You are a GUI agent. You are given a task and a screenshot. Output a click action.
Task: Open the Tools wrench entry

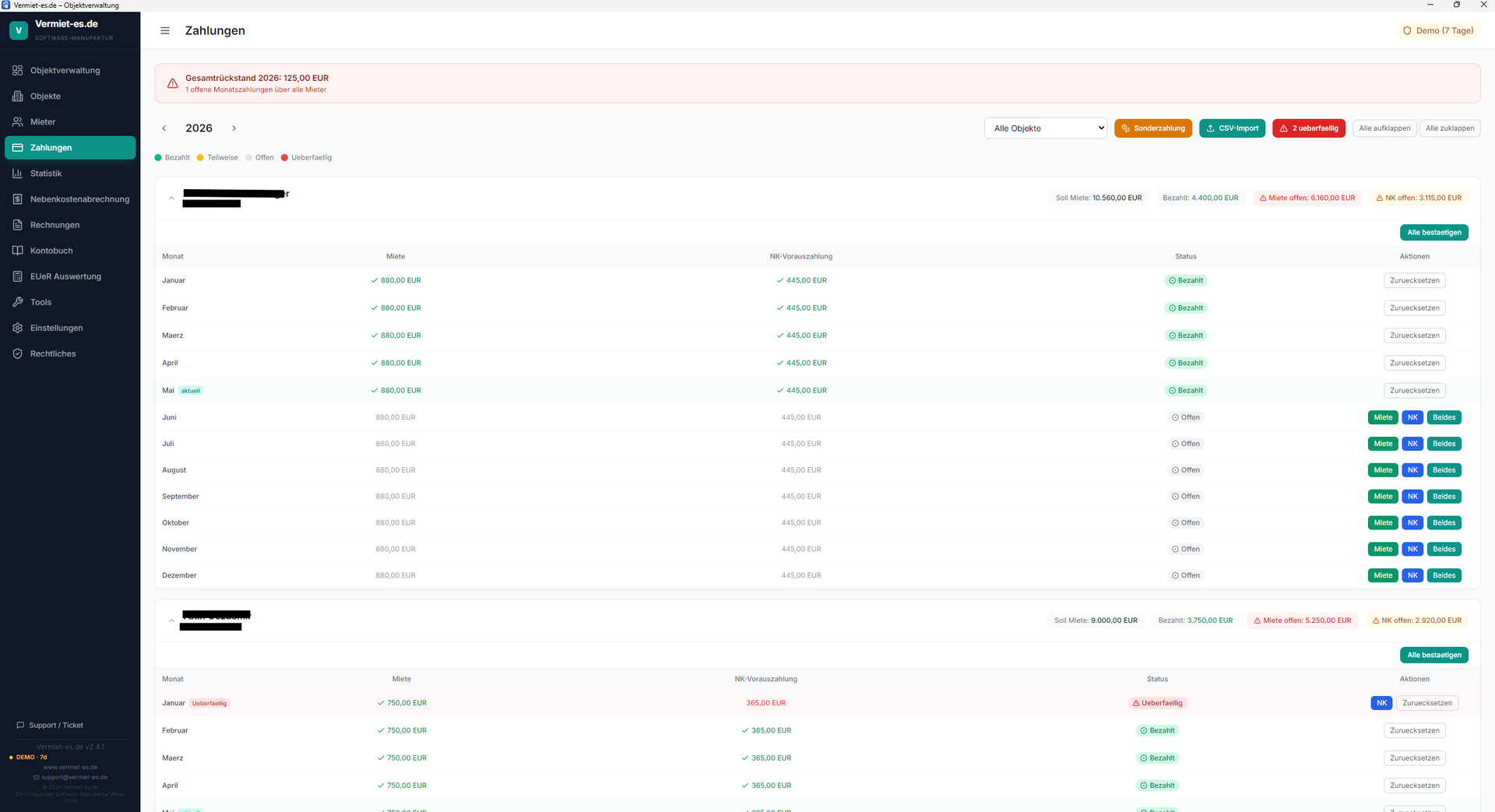(70, 302)
